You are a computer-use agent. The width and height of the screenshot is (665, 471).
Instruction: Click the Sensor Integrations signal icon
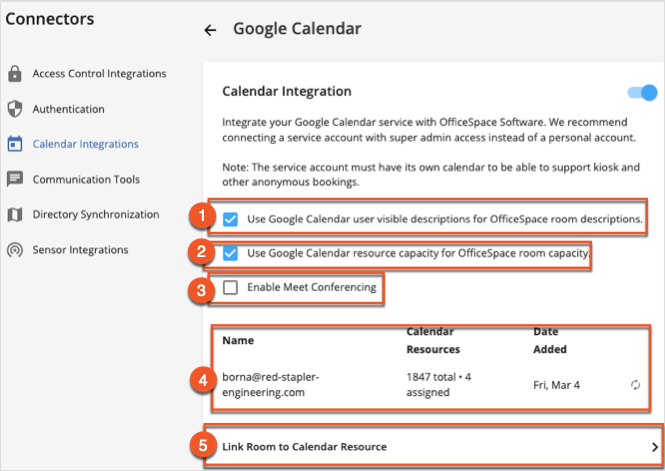pyautogui.click(x=15, y=250)
